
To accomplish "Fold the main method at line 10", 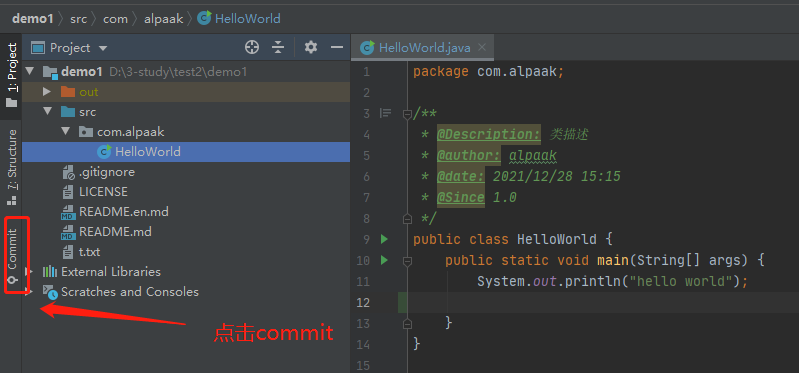I will coord(407,261).
